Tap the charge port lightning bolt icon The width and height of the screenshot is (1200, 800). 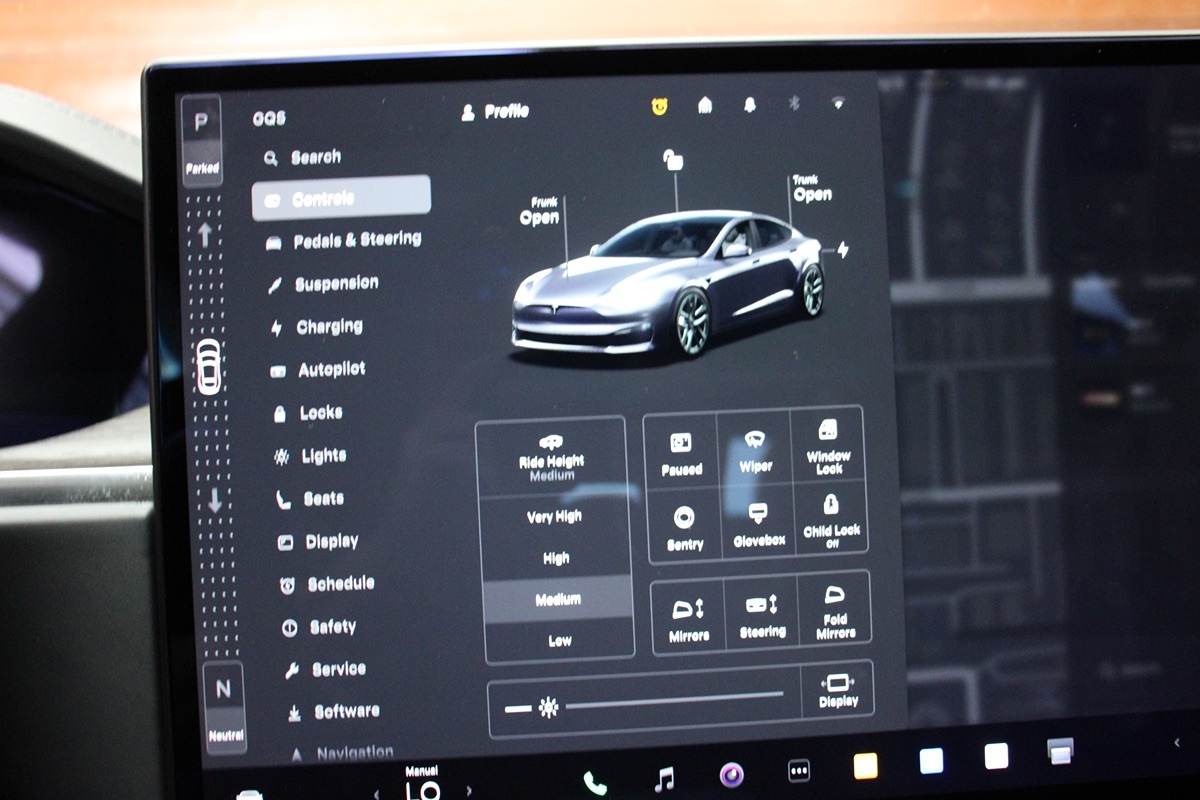(842, 250)
